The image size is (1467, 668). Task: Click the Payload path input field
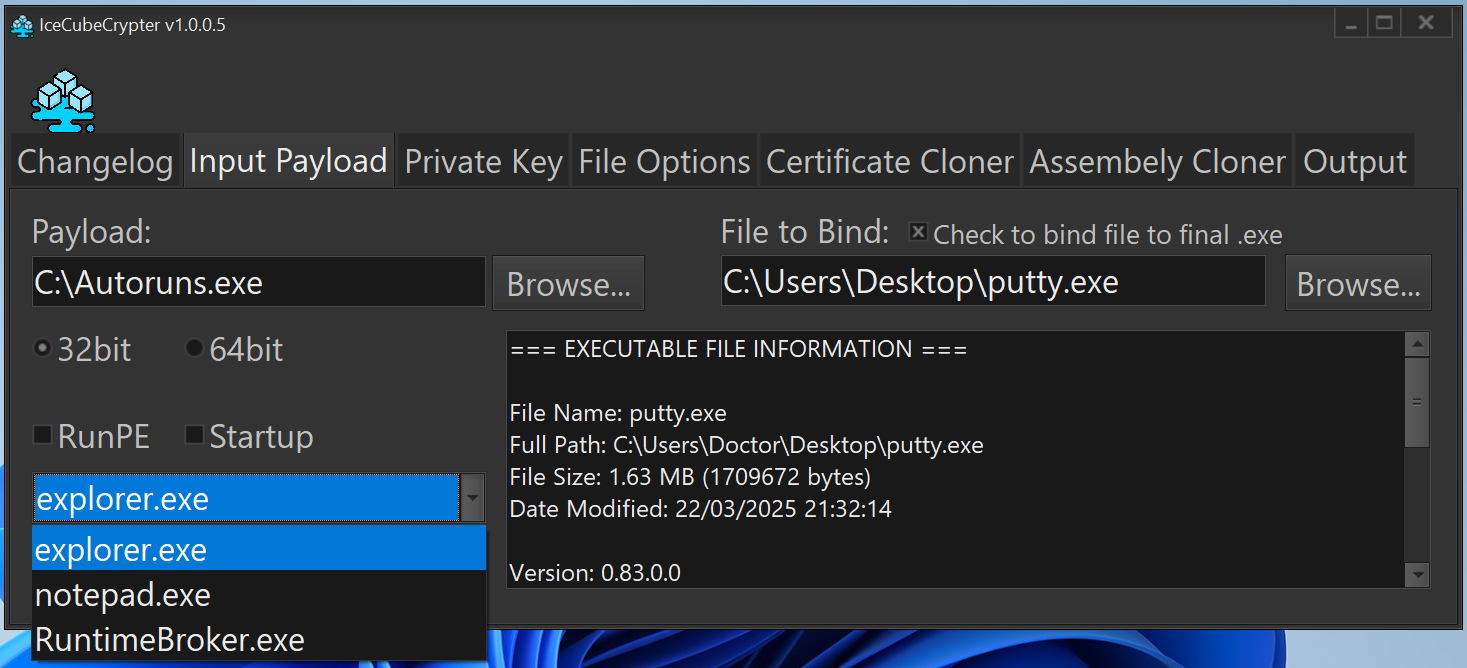(259, 282)
